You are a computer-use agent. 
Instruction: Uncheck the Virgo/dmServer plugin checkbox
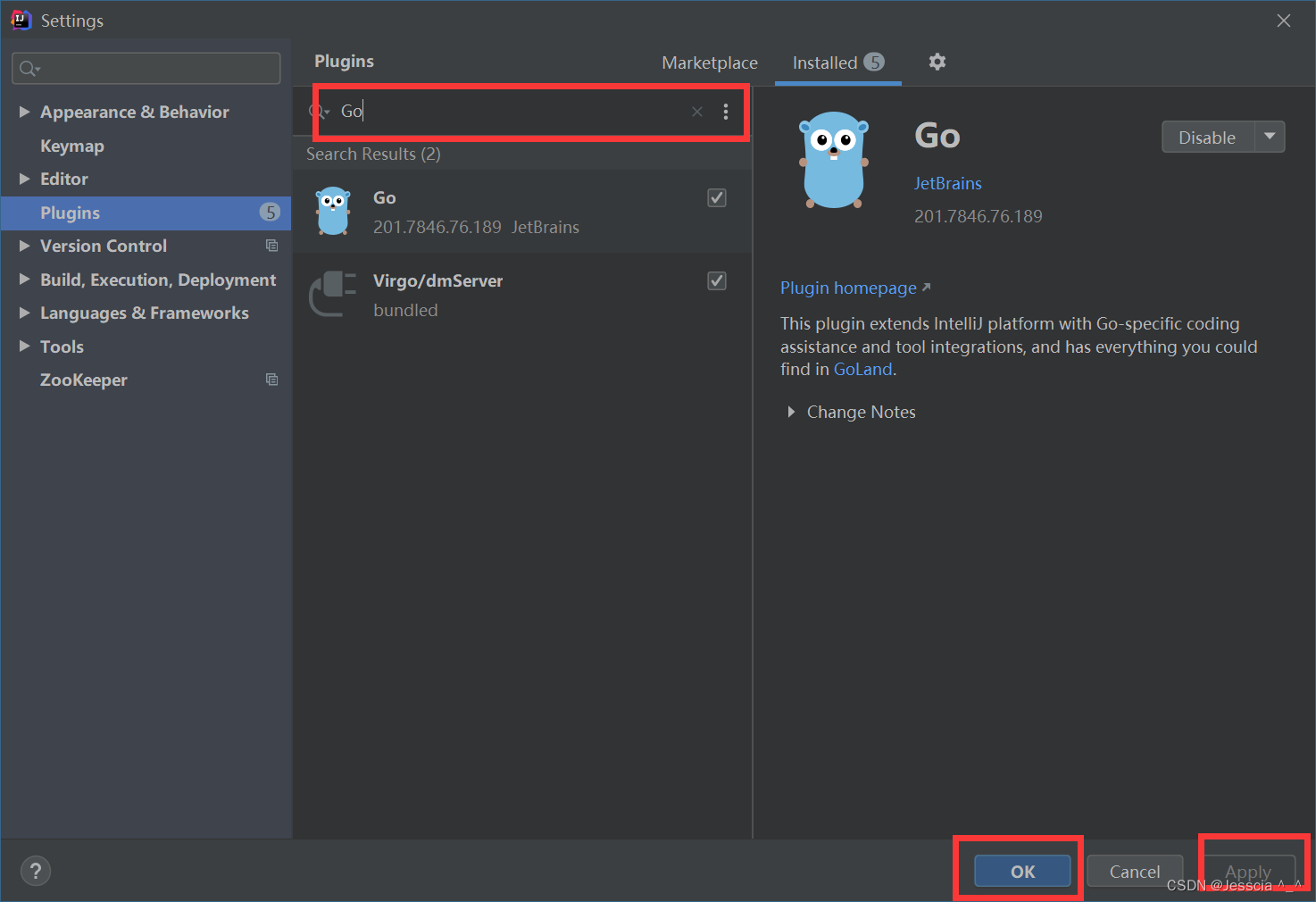[x=717, y=280]
